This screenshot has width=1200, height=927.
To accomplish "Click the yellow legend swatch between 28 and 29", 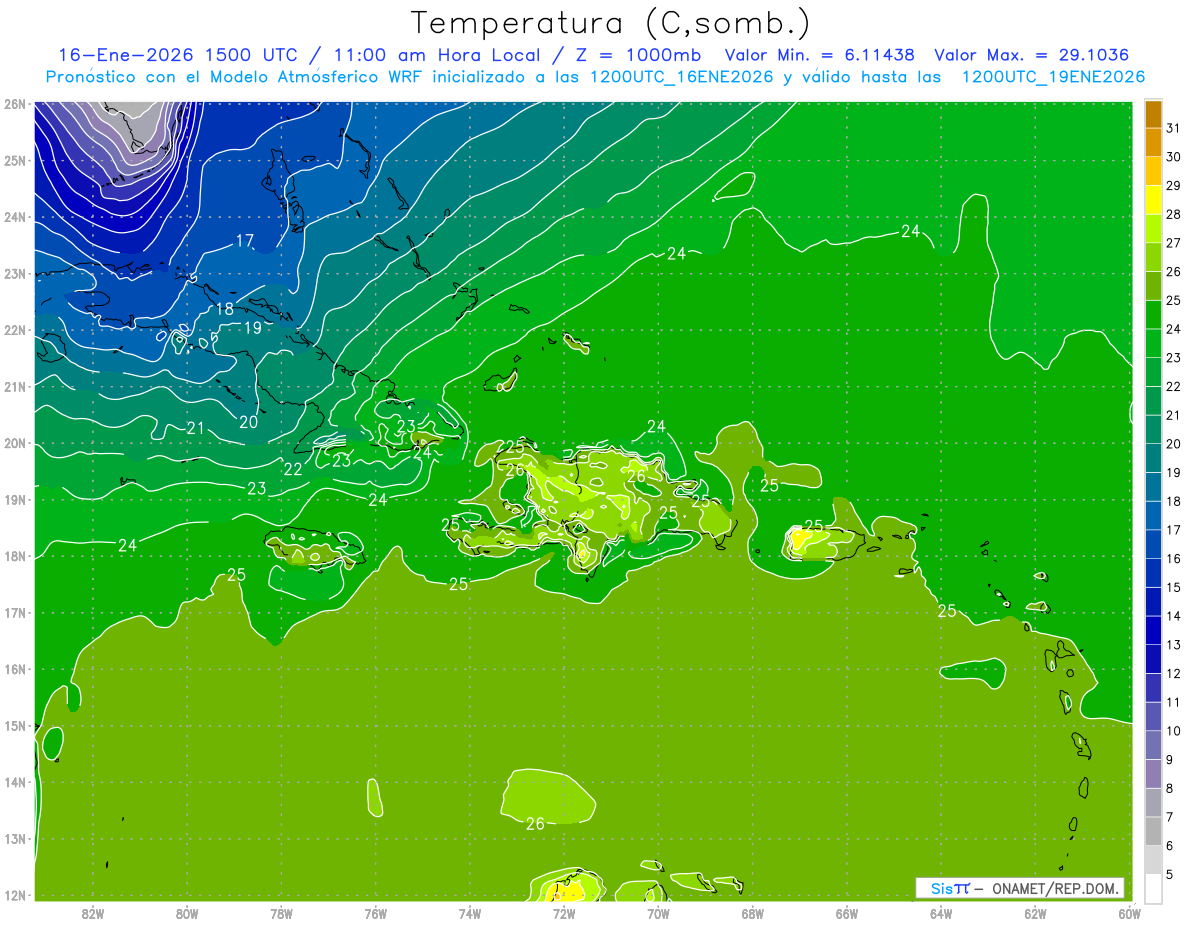I will coord(1153,200).
